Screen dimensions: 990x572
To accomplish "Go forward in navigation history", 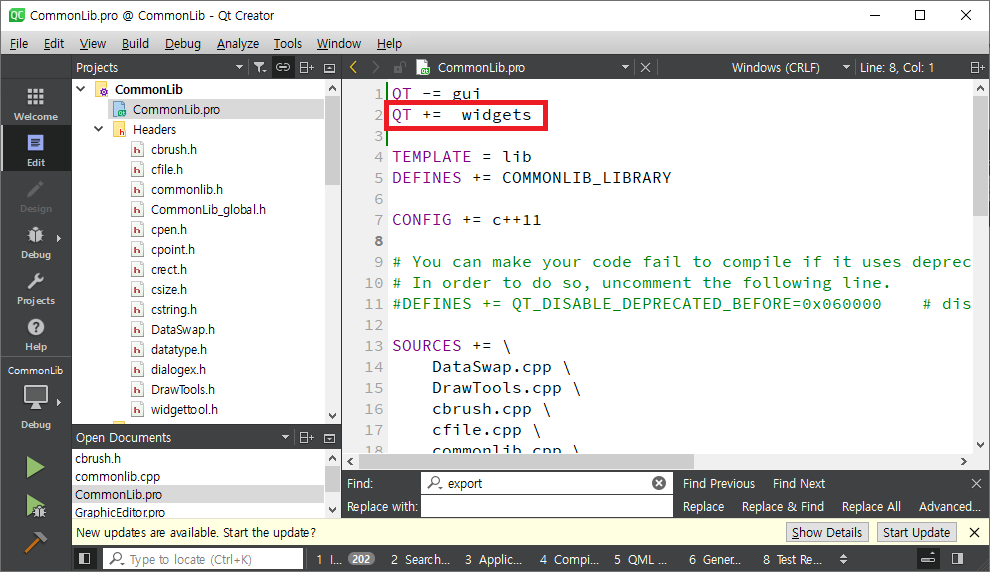I will pos(376,68).
